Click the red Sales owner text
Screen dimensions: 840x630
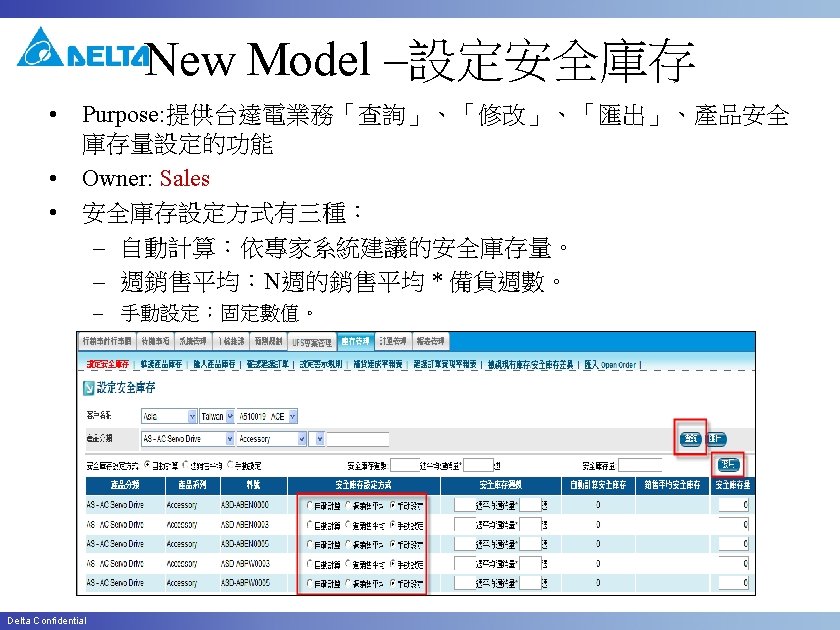point(185,178)
